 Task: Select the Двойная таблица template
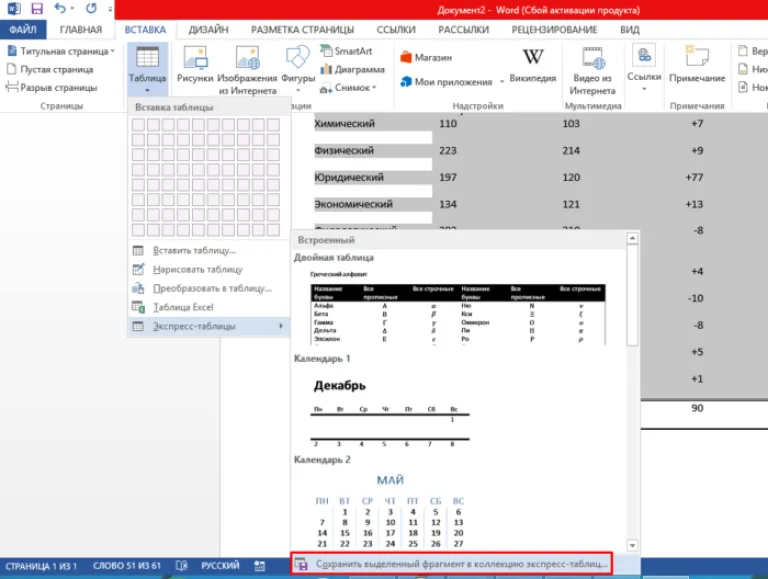tap(457, 308)
